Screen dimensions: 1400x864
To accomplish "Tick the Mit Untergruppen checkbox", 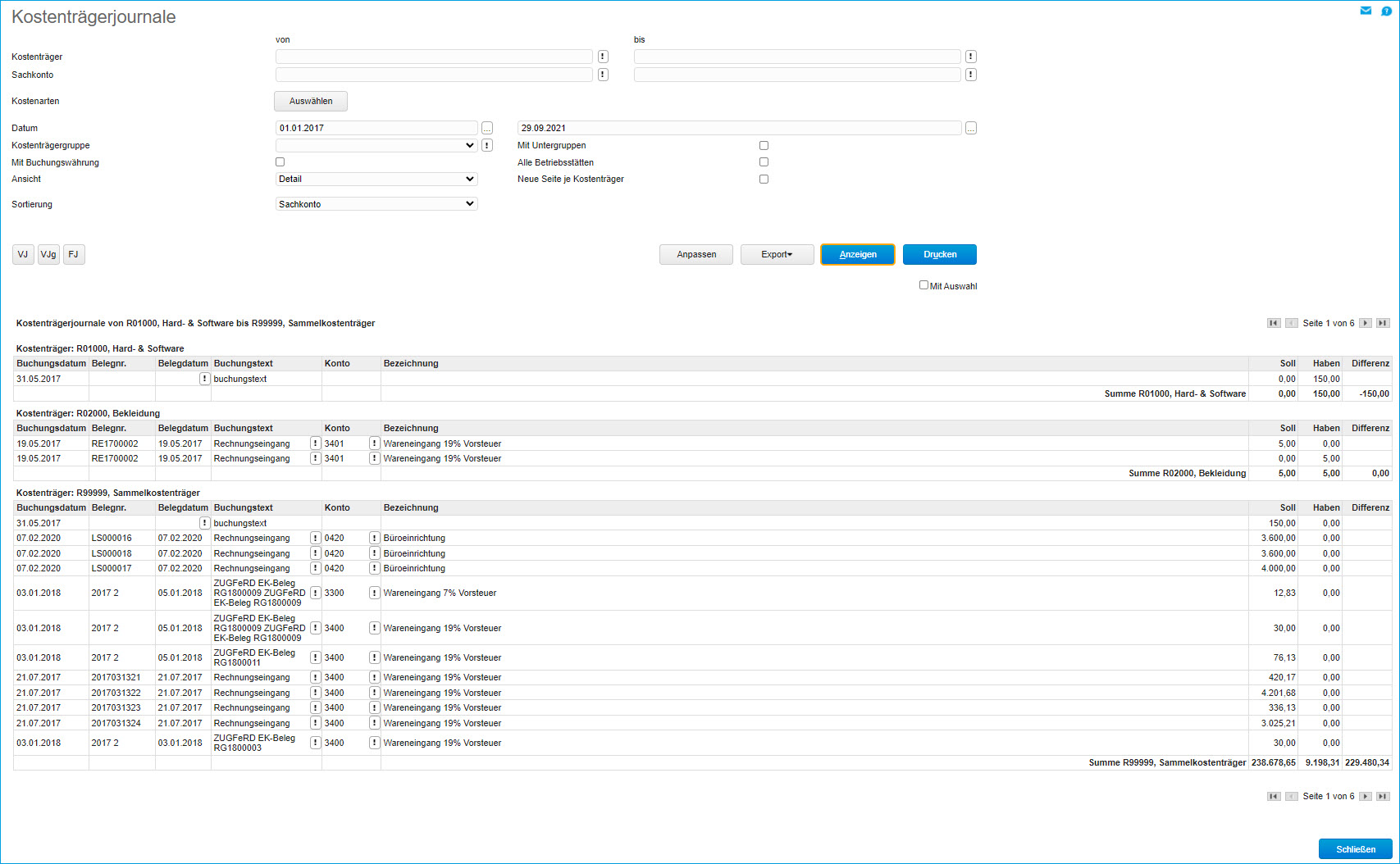I will click(x=764, y=145).
